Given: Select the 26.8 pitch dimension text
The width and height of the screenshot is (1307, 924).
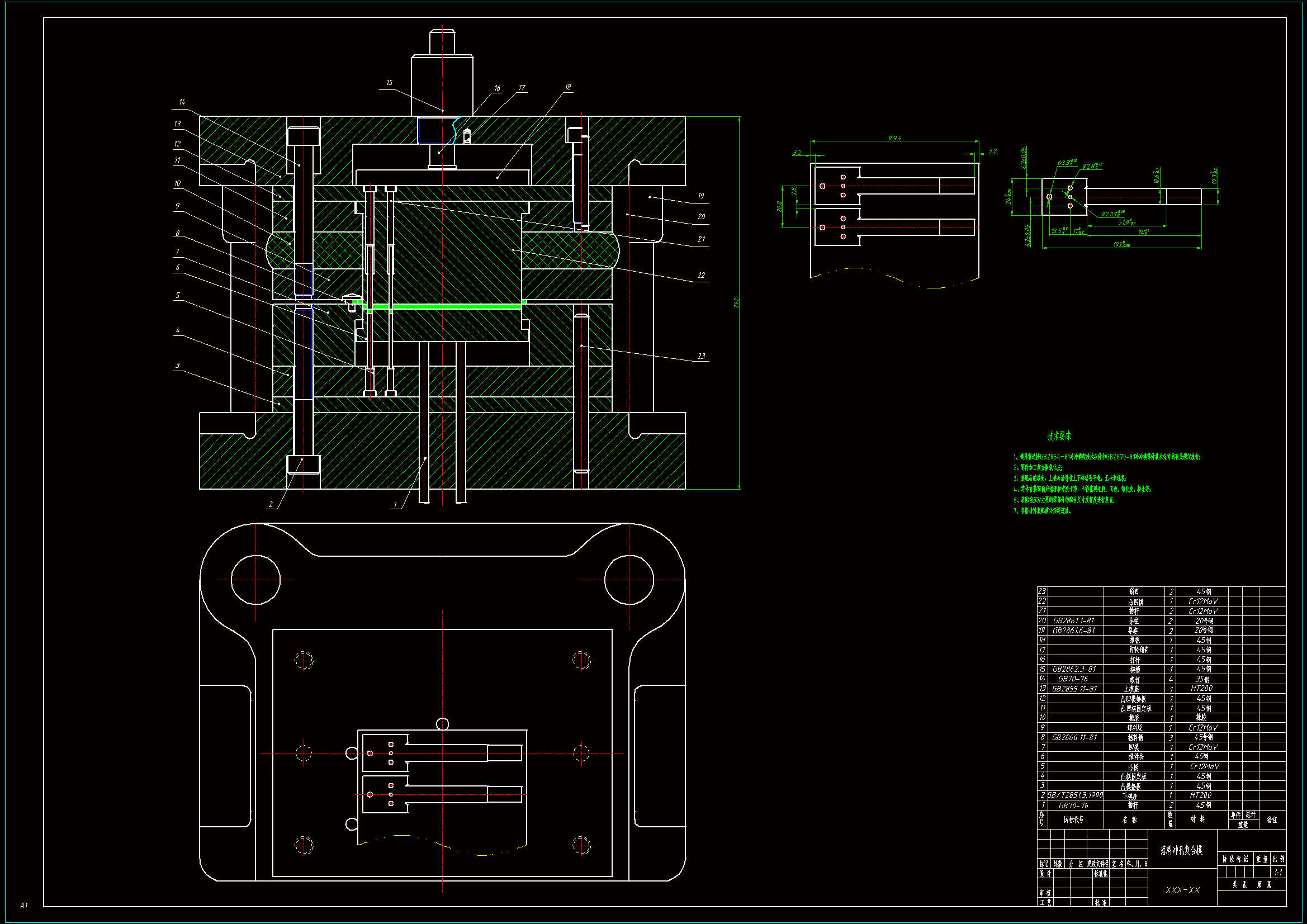Looking at the screenshot, I should pos(779,206).
